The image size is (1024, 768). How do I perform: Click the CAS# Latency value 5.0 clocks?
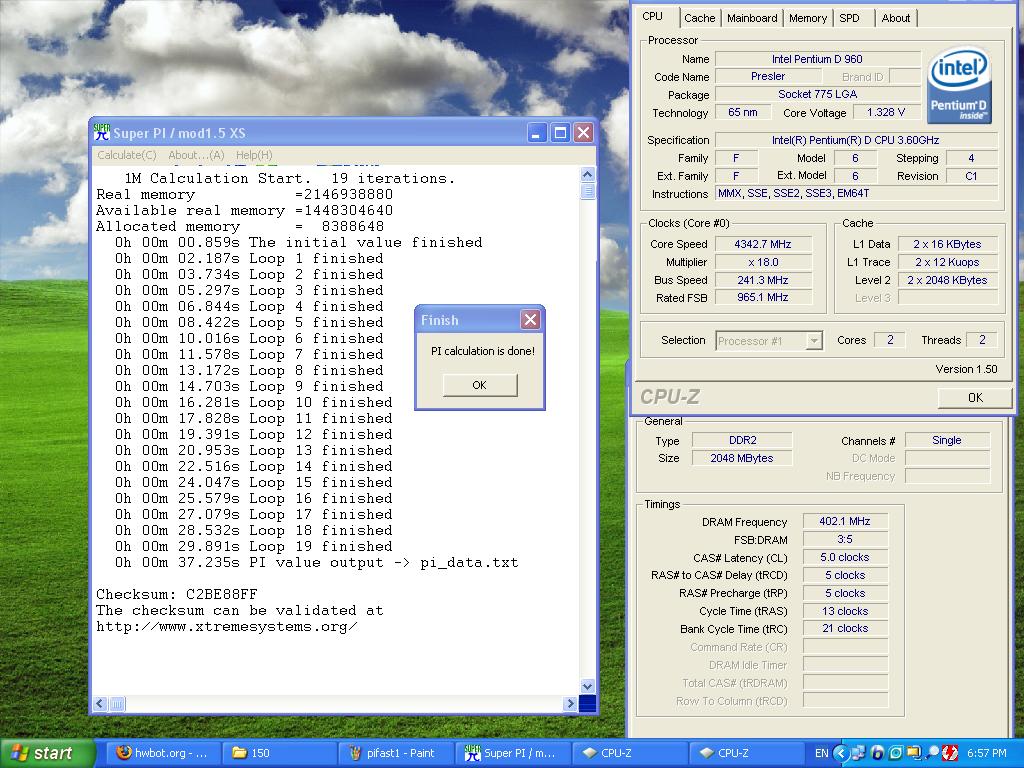[844, 557]
